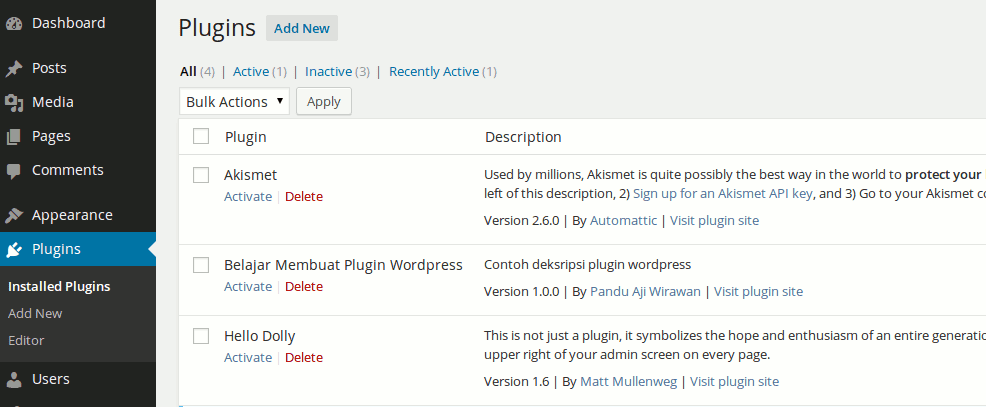Delete Belajar Membuat Plugin Wordpress
This screenshot has height=407, width=986.
tap(304, 286)
